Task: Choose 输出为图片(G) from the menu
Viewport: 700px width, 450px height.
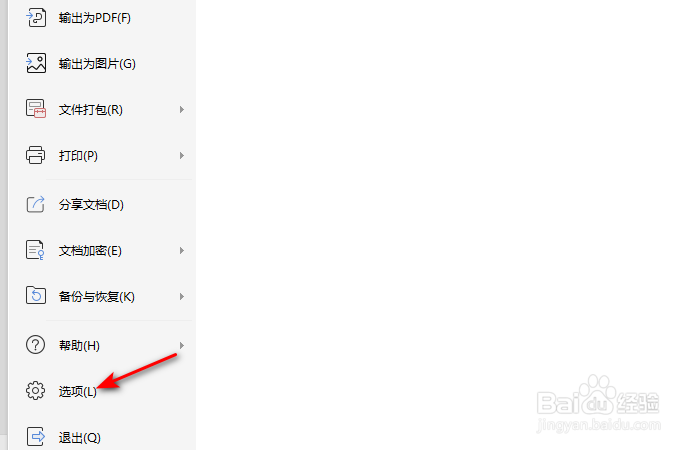Action: (x=97, y=64)
